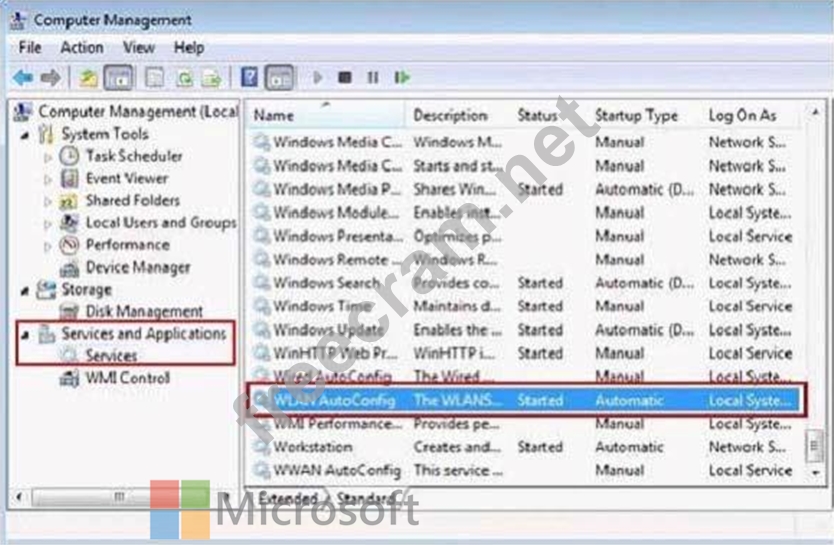Open the Action menu

pos(82,47)
